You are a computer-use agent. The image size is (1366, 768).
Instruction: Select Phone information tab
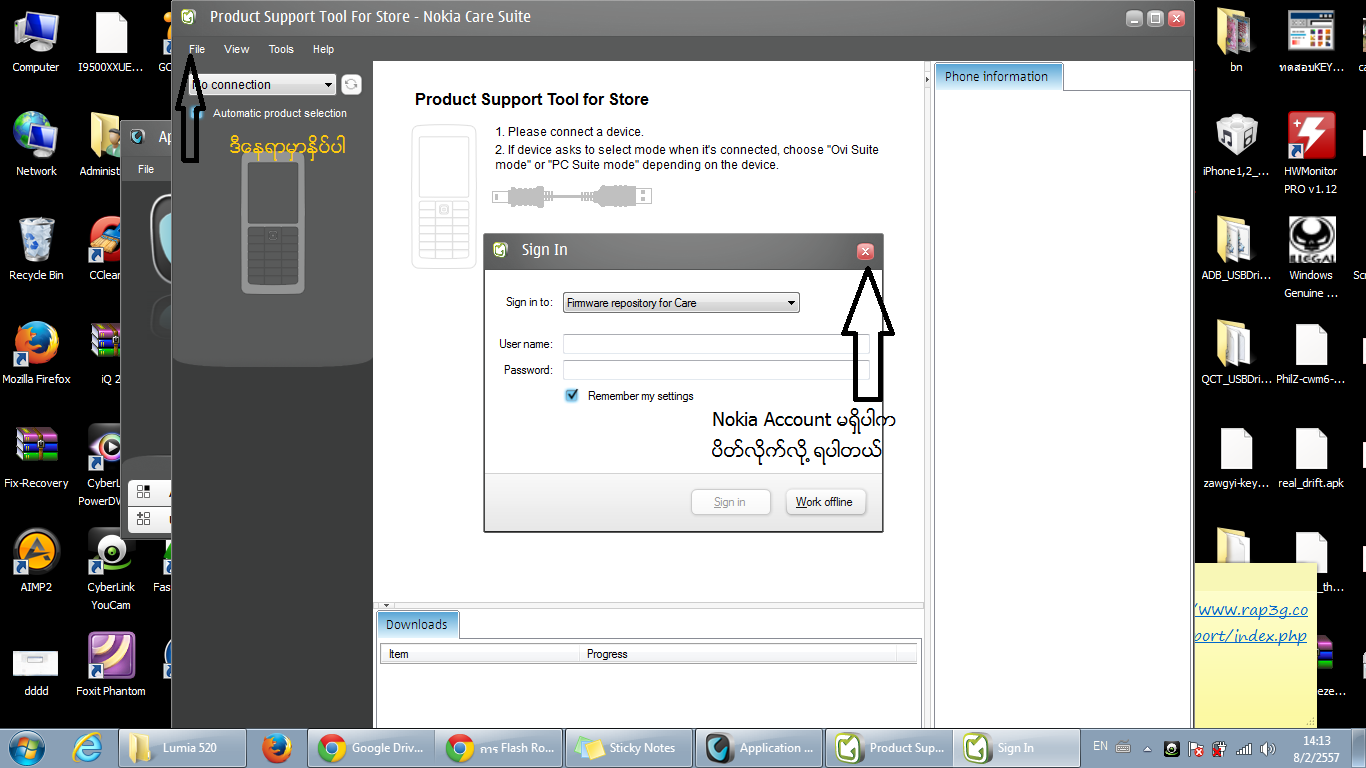997,76
